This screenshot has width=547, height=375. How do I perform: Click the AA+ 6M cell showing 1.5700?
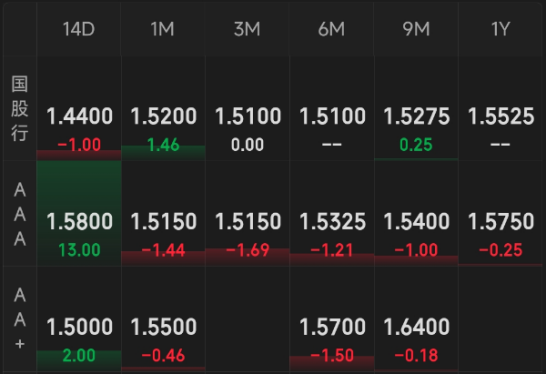[x=332, y=319]
